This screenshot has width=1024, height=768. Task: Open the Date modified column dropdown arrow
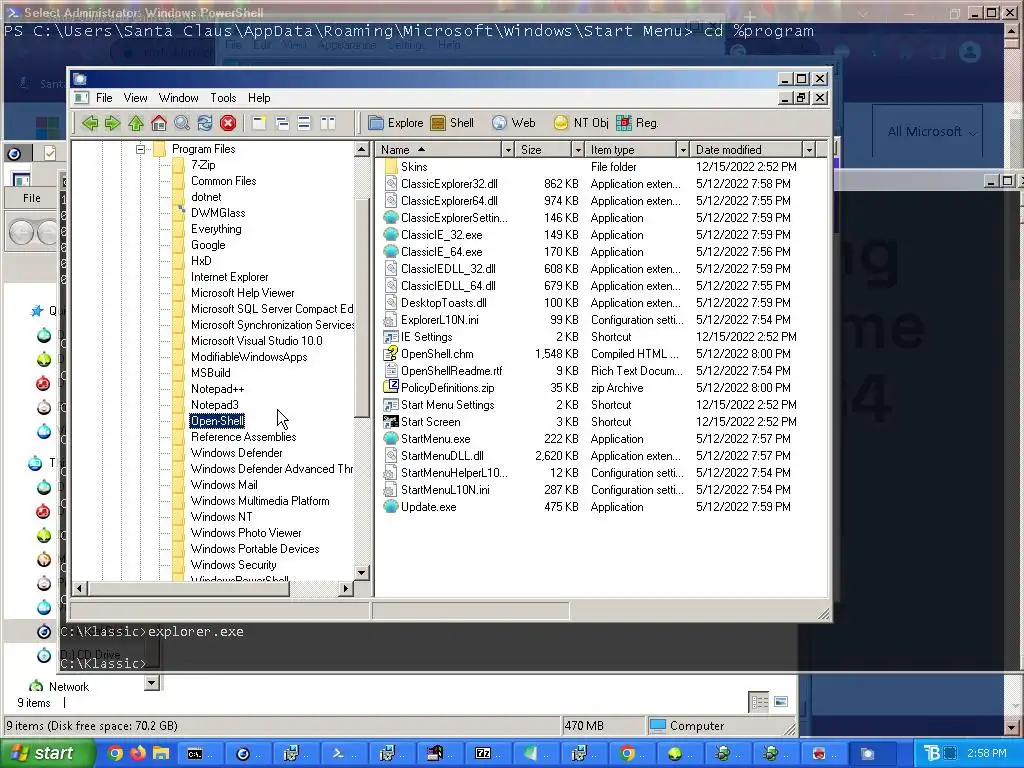tap(809, 150)
